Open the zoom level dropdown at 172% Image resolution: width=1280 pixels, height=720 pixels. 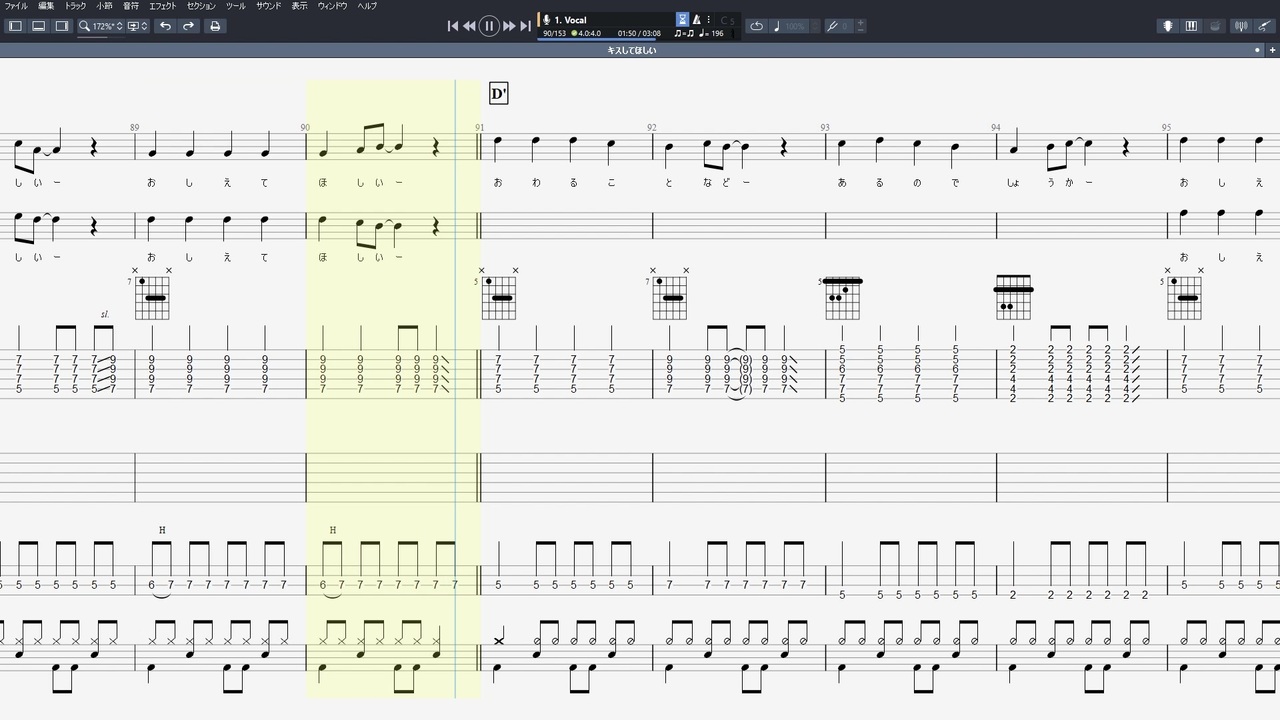pyautogui.click(x=101, y=26)
